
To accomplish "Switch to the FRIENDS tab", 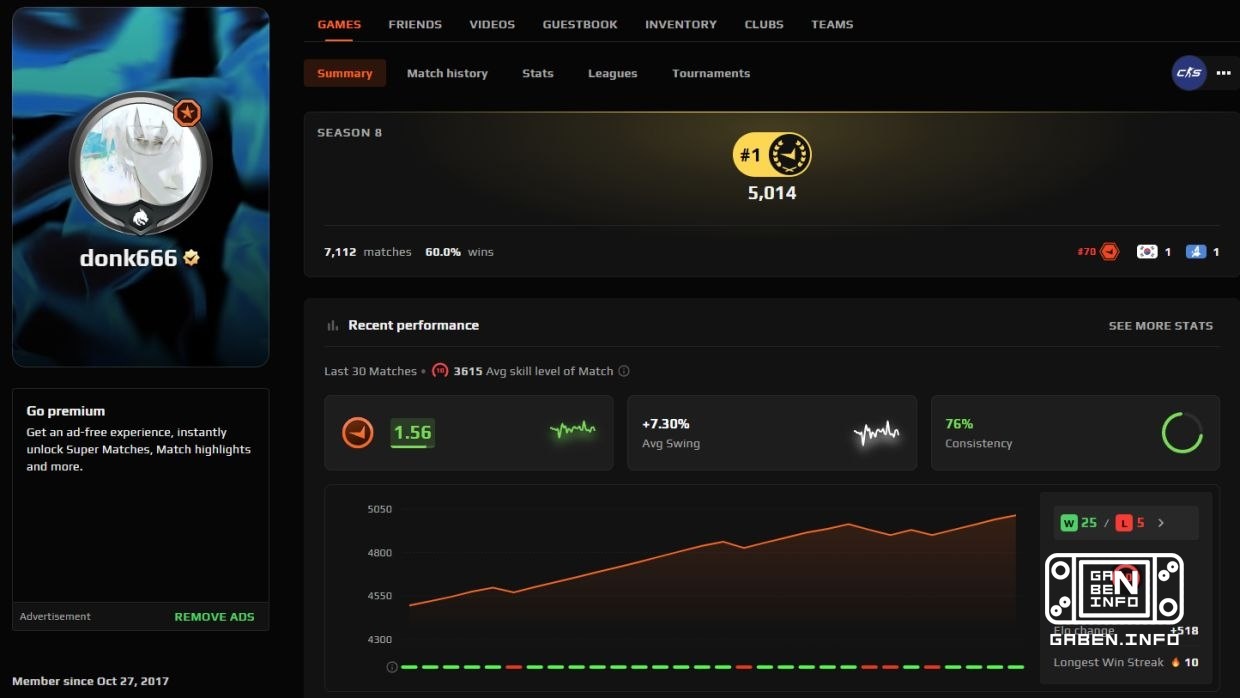I will point(415,24).
